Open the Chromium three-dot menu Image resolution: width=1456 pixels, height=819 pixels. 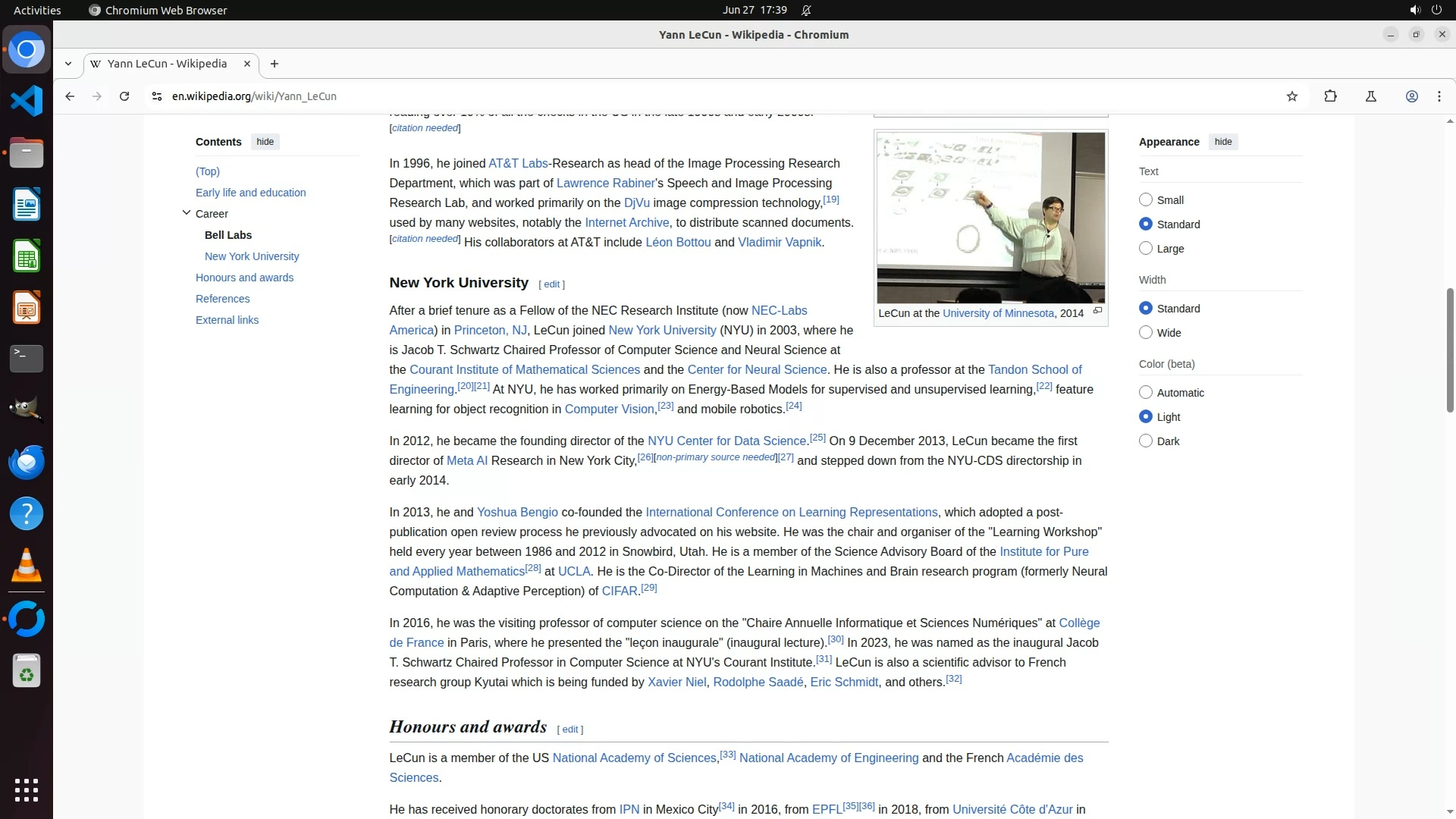pos(1439,96)
